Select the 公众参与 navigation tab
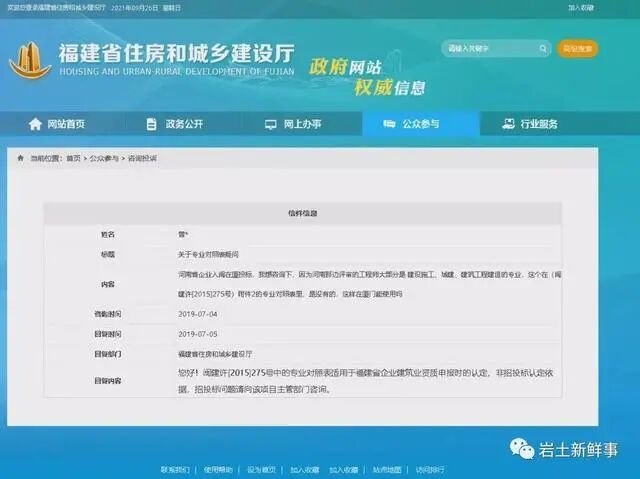Viewport: 640px width, 479px height. [420, 124]
